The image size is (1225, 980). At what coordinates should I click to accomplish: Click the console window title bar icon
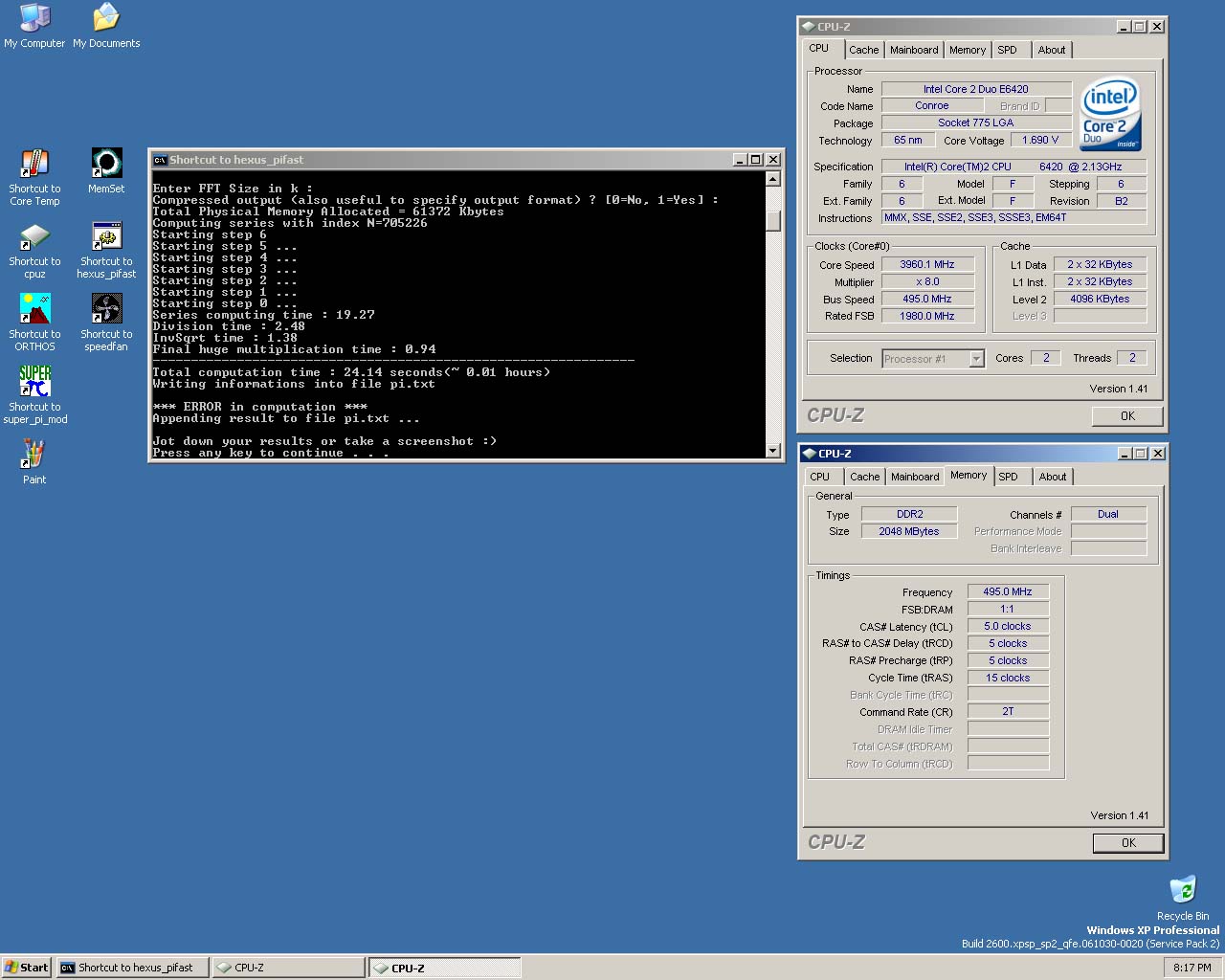click(x=161, y=160)
